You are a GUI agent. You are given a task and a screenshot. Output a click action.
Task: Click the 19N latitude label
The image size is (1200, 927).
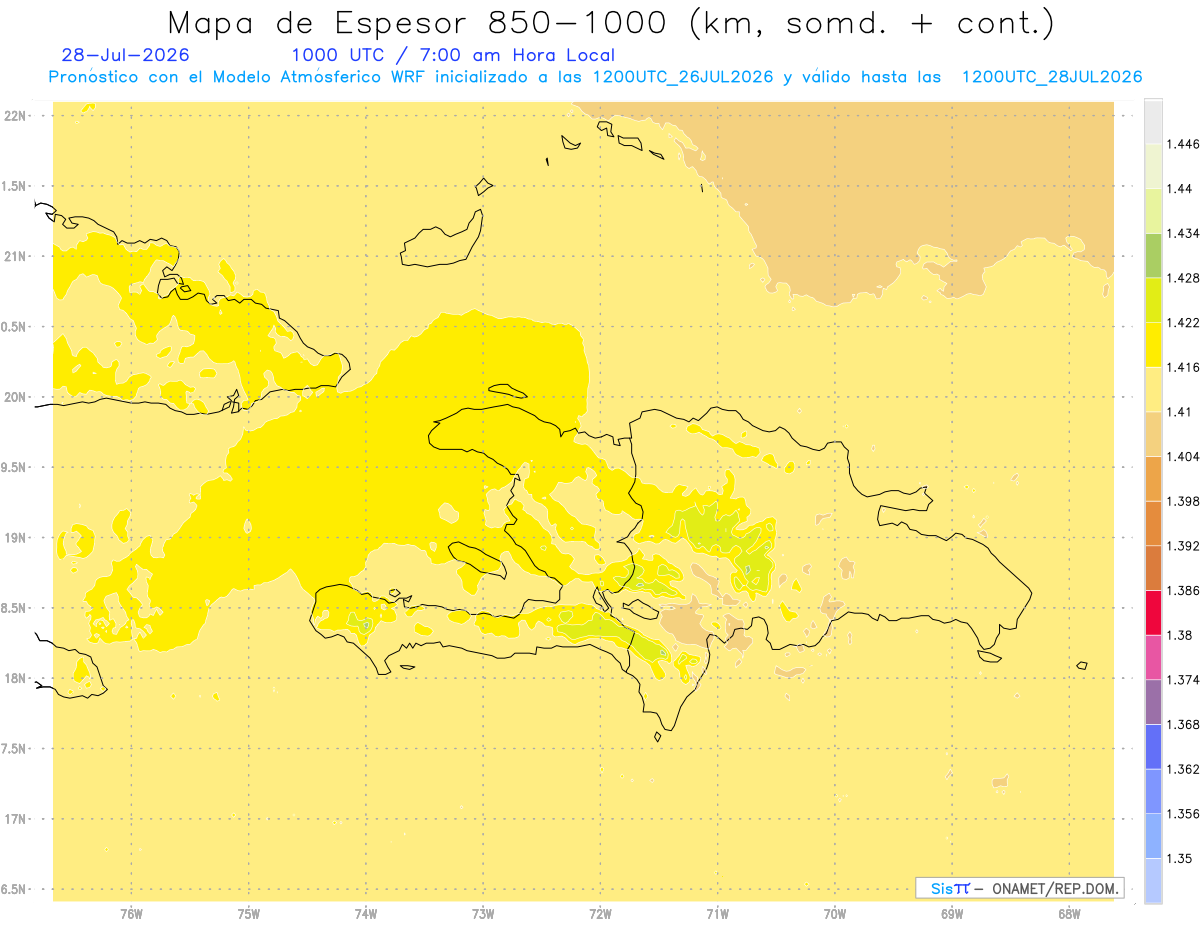click(16, 538)
